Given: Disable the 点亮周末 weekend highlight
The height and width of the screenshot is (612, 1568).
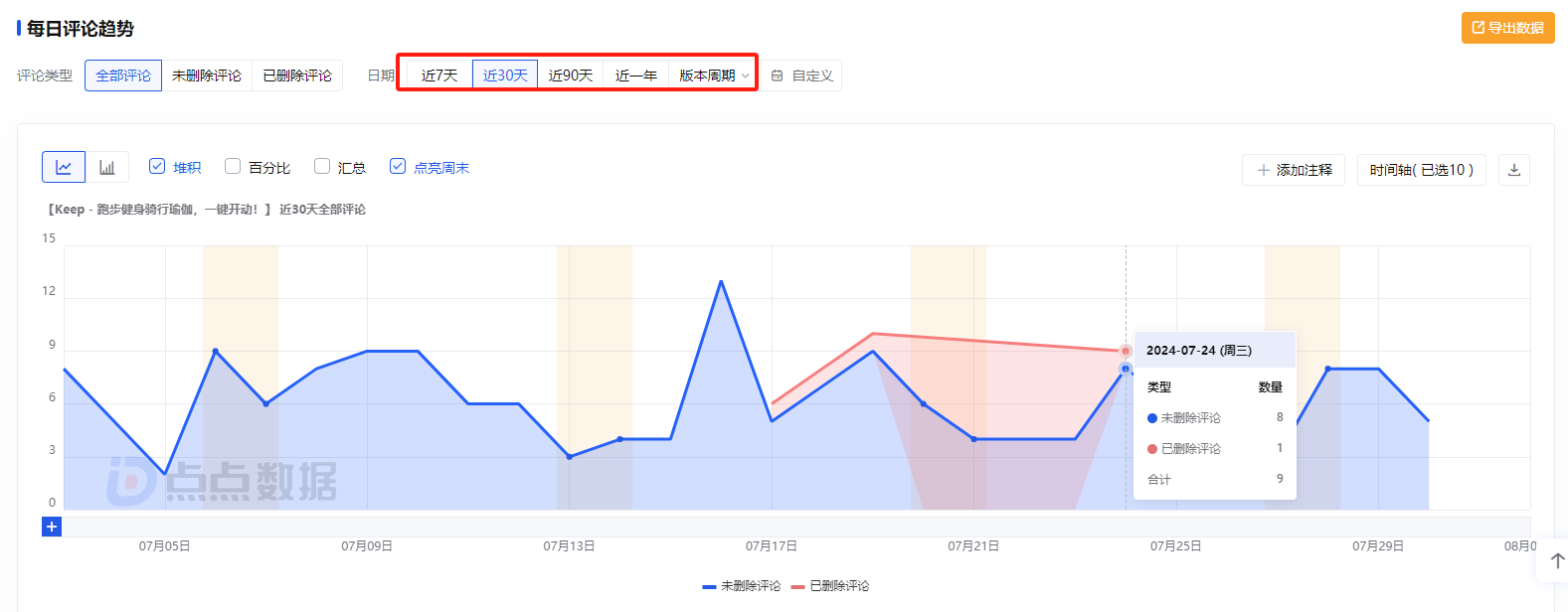Looking at the screenshot, I should 398,167.
